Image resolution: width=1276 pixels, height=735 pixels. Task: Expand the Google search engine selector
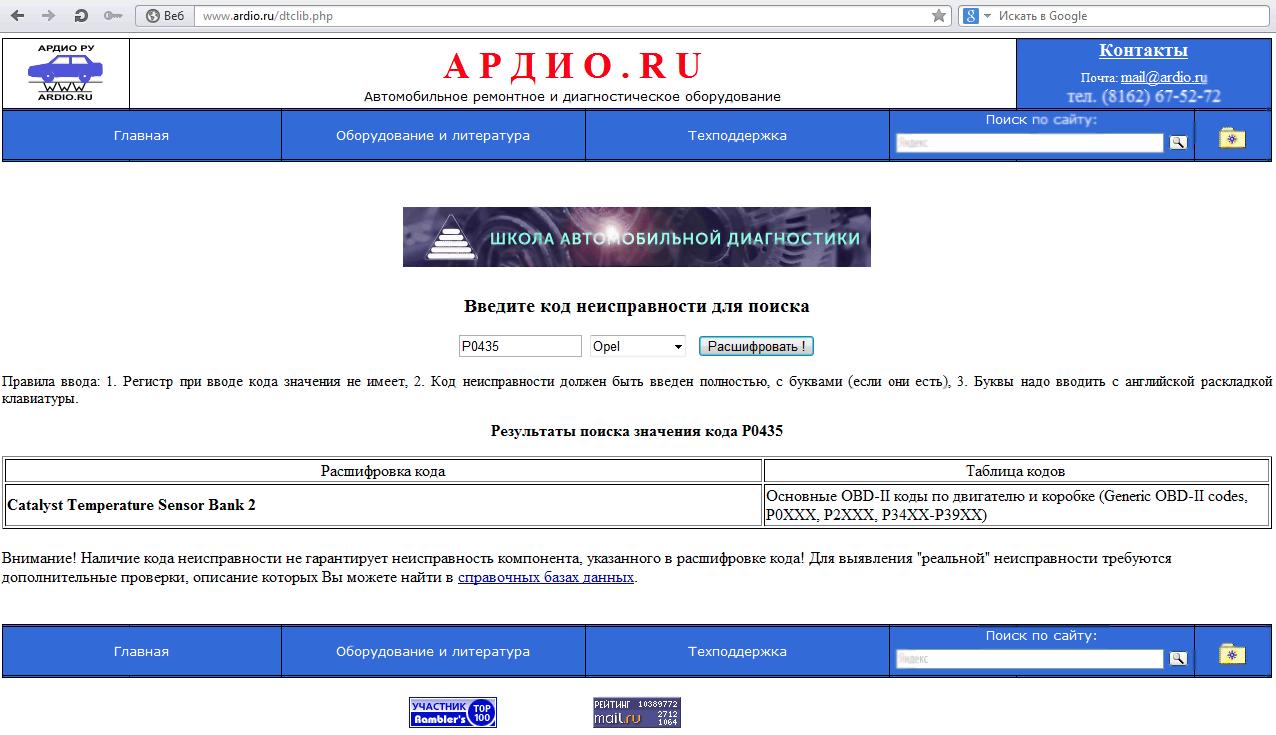(x=976, y=16)
